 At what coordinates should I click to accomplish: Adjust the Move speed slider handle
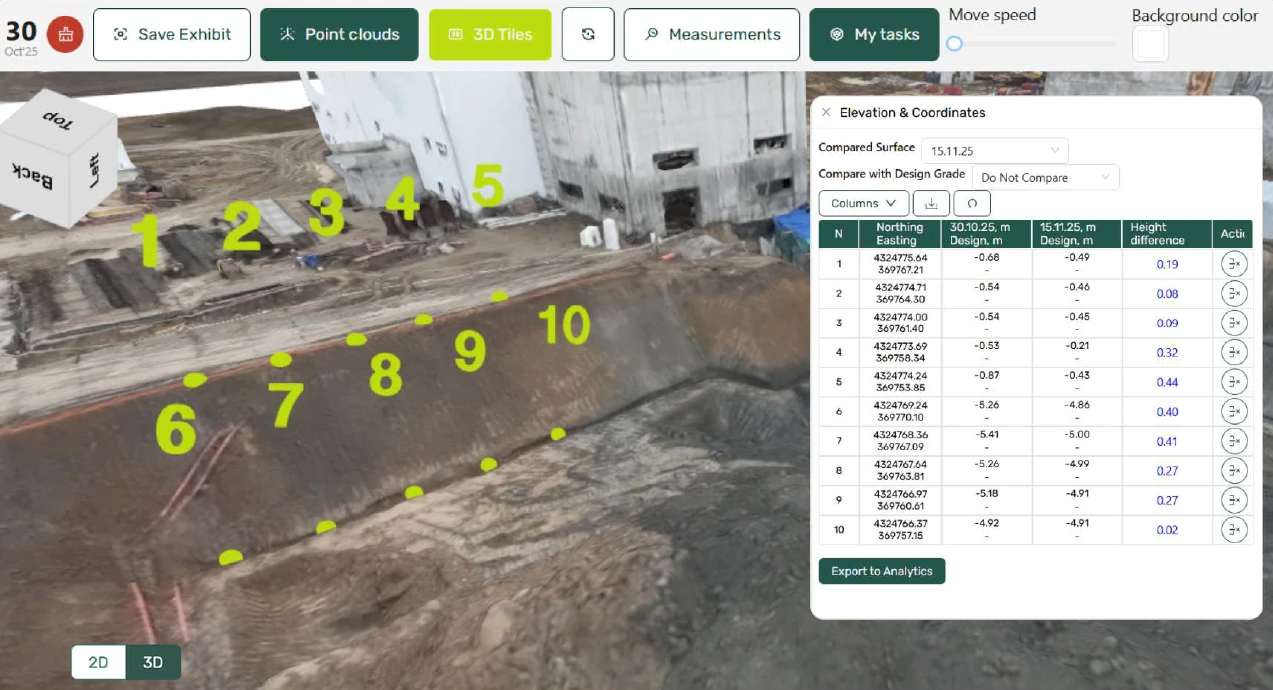[955, 43]
